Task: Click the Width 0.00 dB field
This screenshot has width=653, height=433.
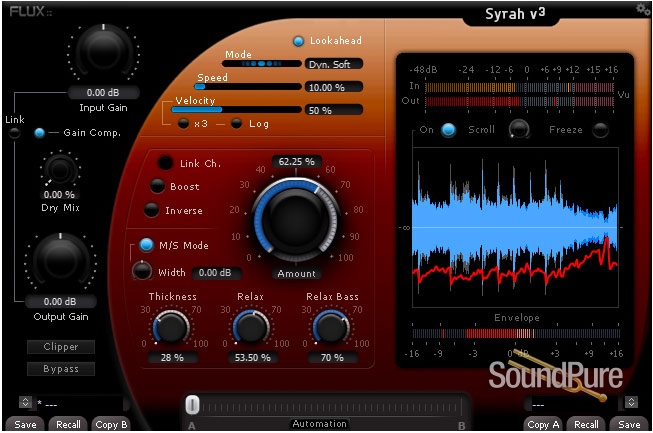Action: click(216, 273)
